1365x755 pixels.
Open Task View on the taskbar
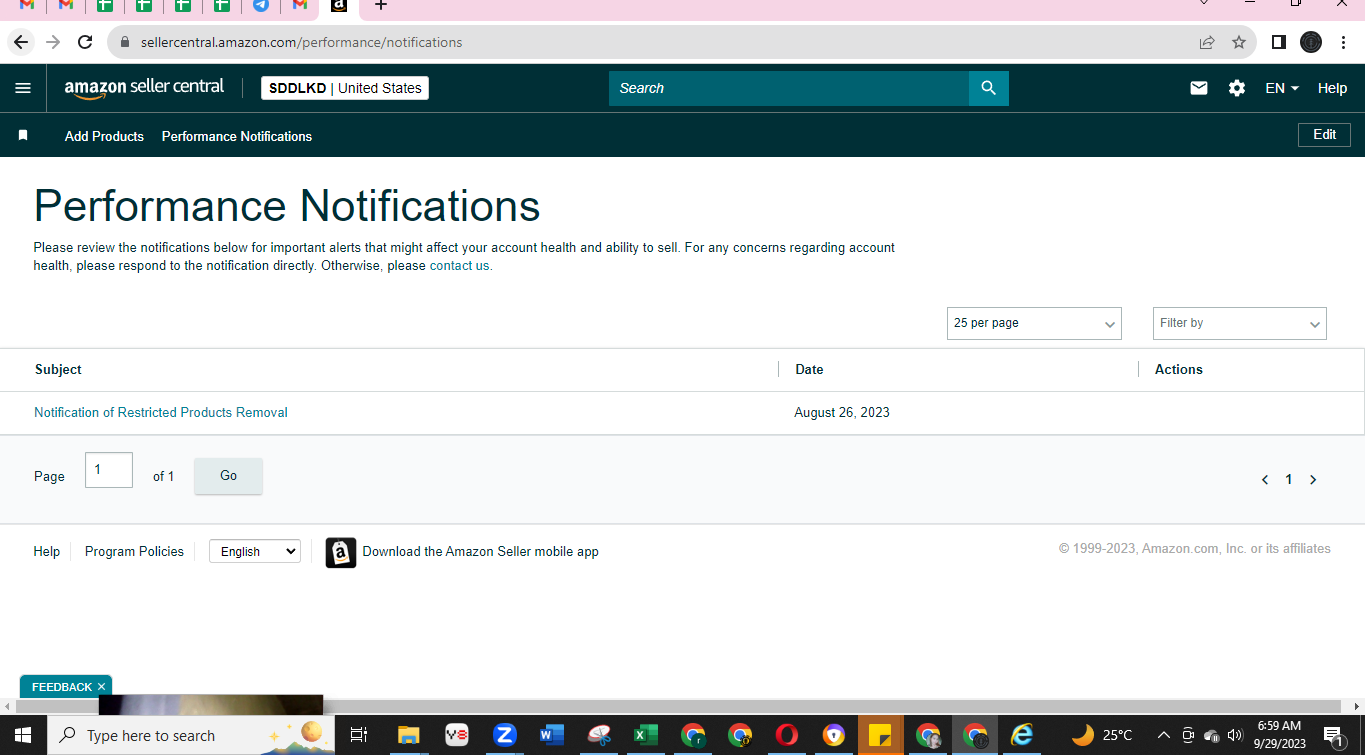359,735
